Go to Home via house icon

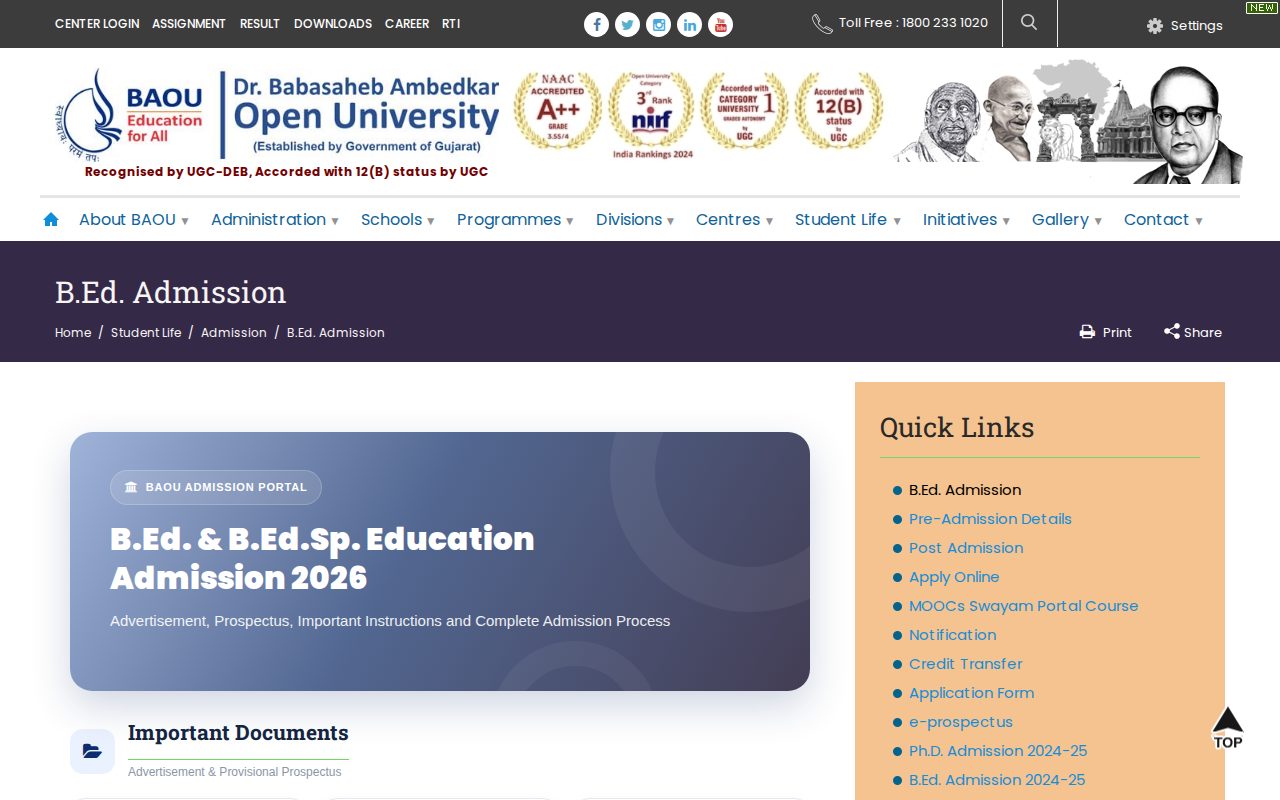pos(51,219)
